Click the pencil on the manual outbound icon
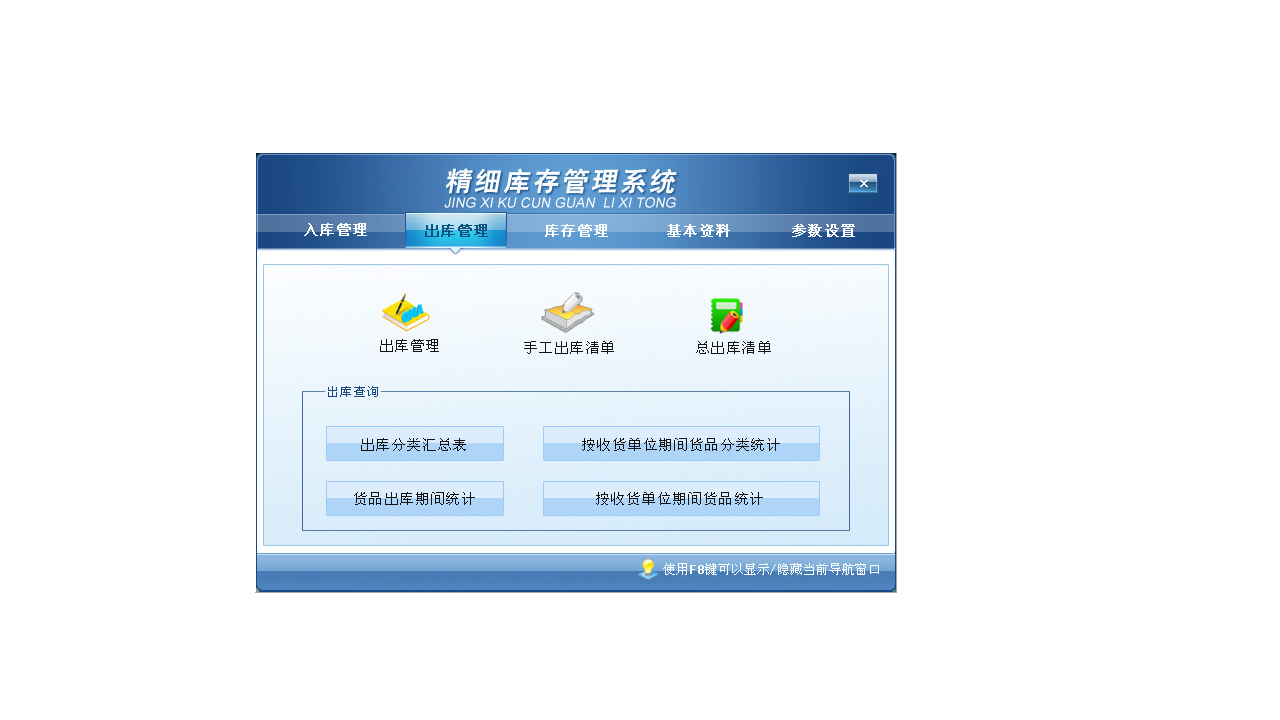This screenshot has height=720, width=1280. click(575, 300)
